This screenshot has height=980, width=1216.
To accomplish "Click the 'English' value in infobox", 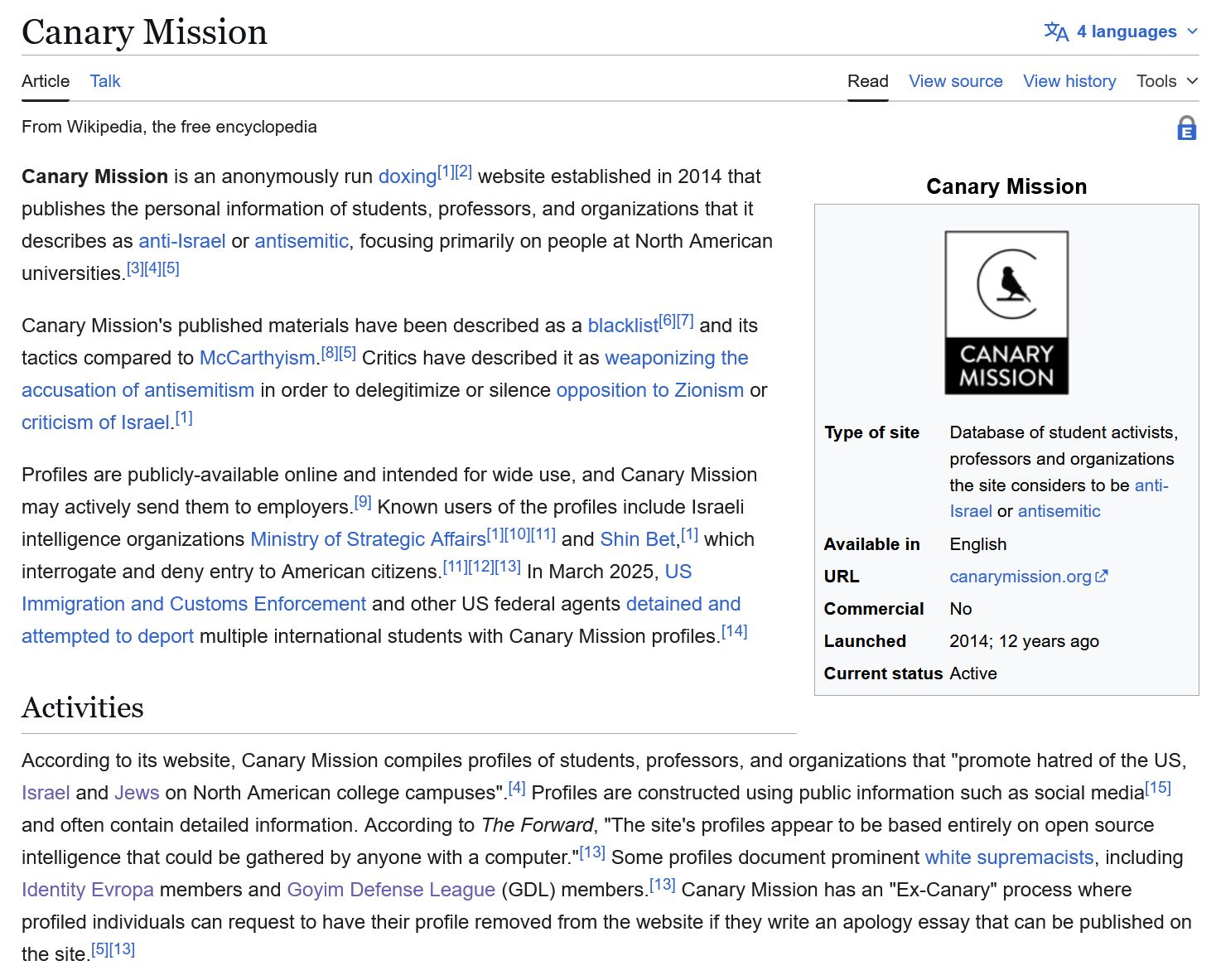I will click(x=978, y=544).
